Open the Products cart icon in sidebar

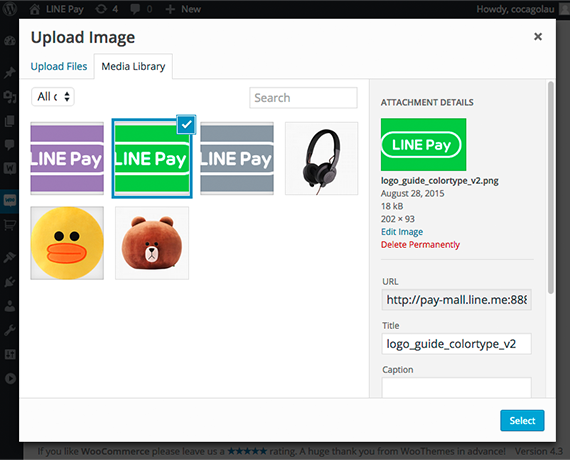[x=10, y=225]
